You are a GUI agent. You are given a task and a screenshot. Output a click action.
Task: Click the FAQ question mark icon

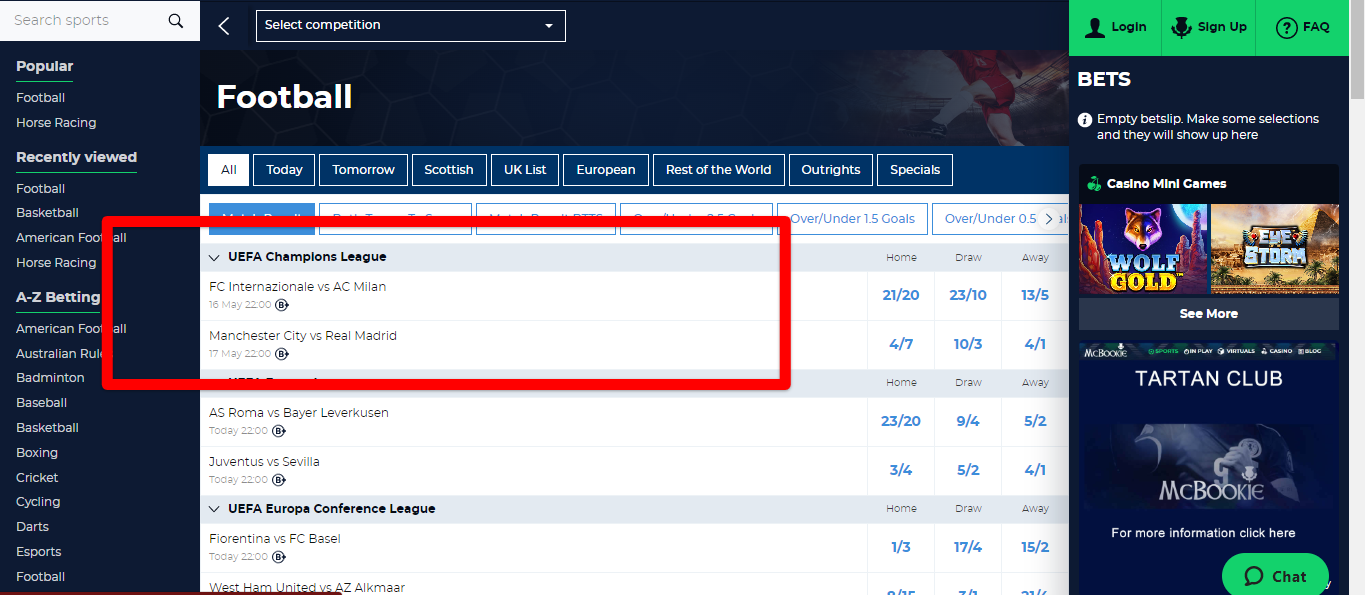tap(1286, 28)
